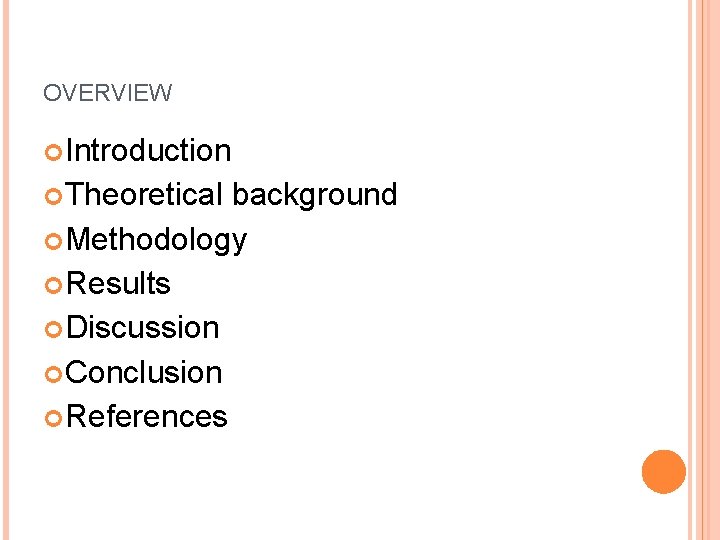Screen dimensions: 720x540
Task: Click the bullet icon beside Results
Action: (x=53, y=285)
